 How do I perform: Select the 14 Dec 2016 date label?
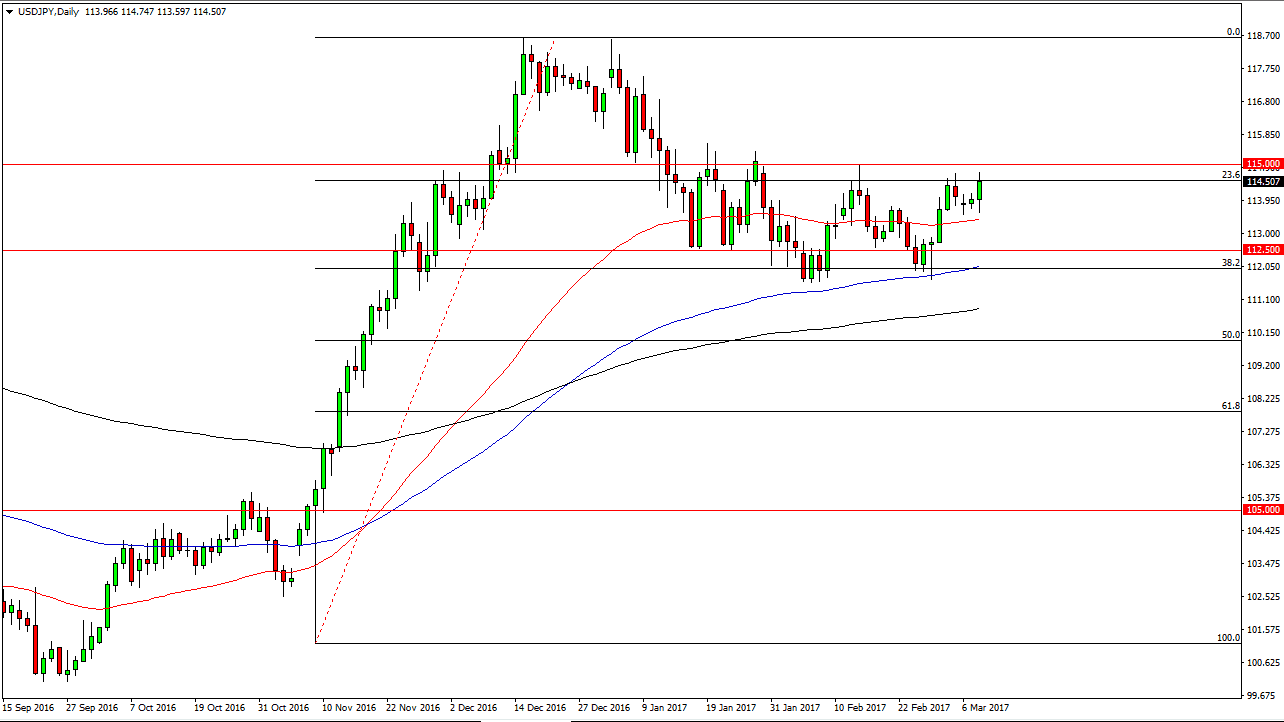point(538,708)
